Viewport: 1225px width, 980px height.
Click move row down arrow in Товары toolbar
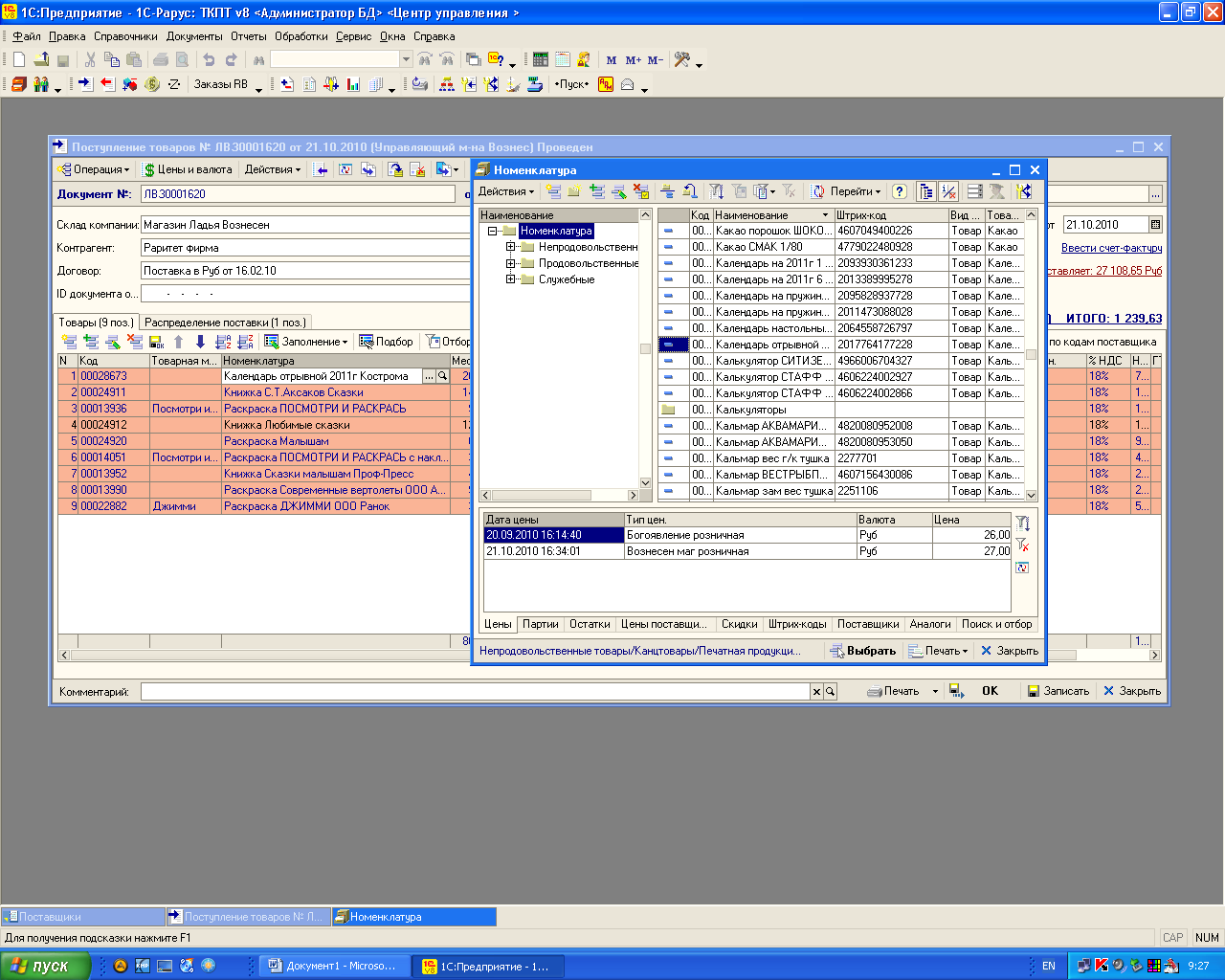coord(200,342)
